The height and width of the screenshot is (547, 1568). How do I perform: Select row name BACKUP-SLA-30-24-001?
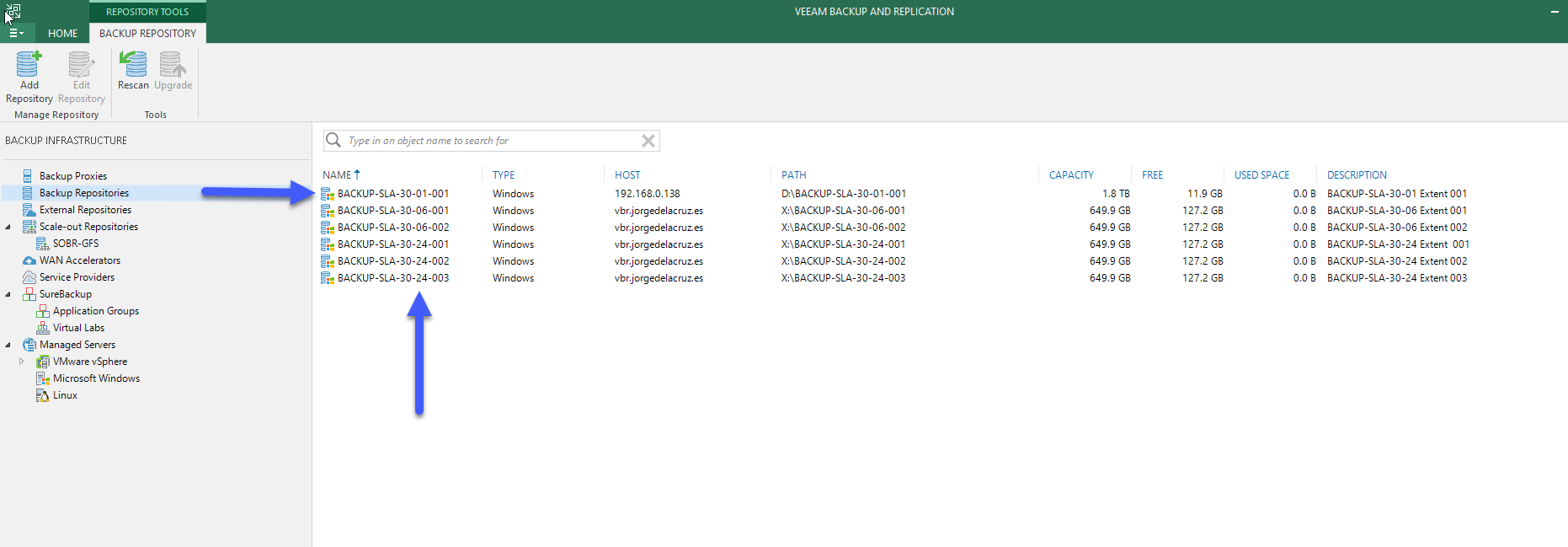(x=393, y=244)
